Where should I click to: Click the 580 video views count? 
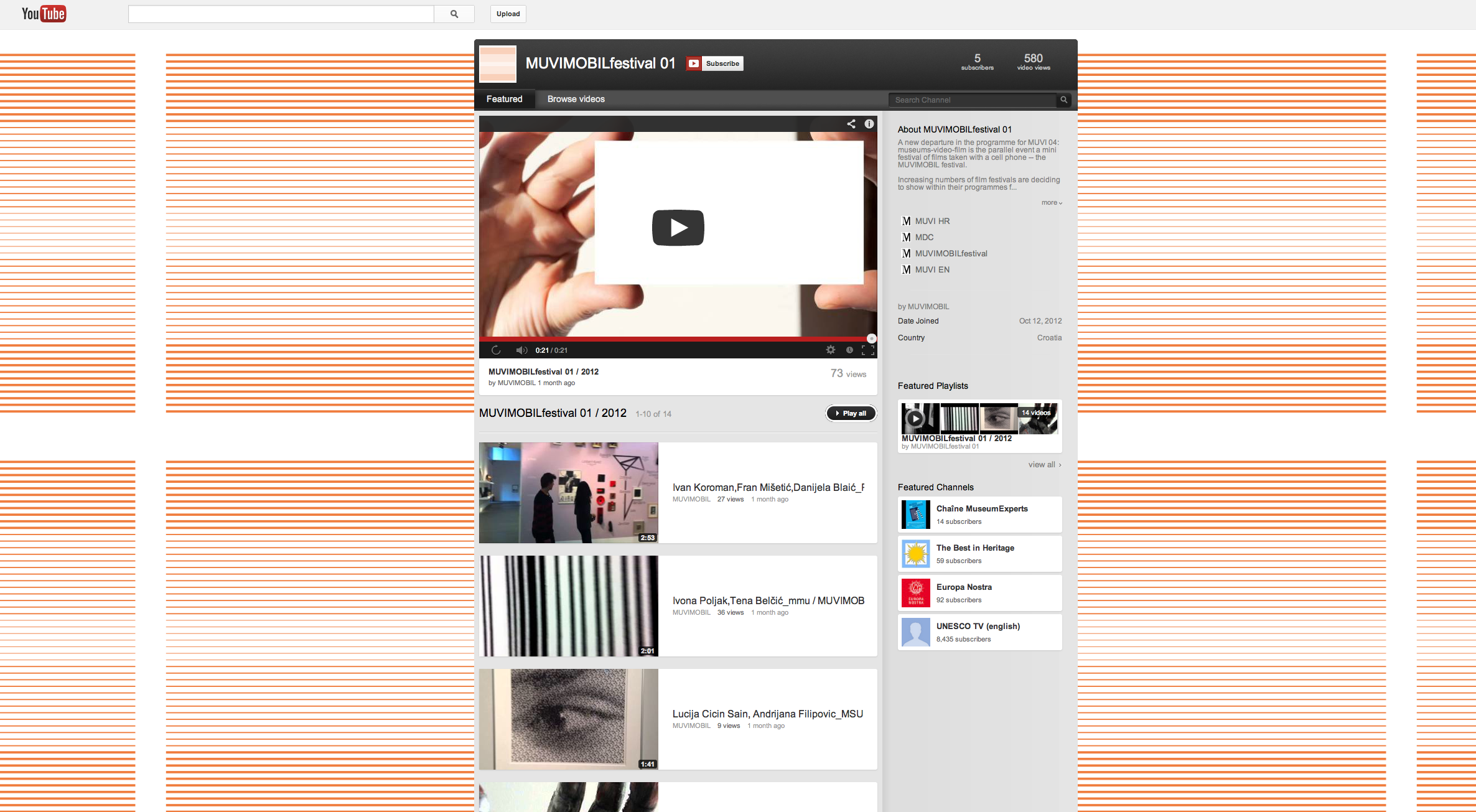(x=1034, y=62)
